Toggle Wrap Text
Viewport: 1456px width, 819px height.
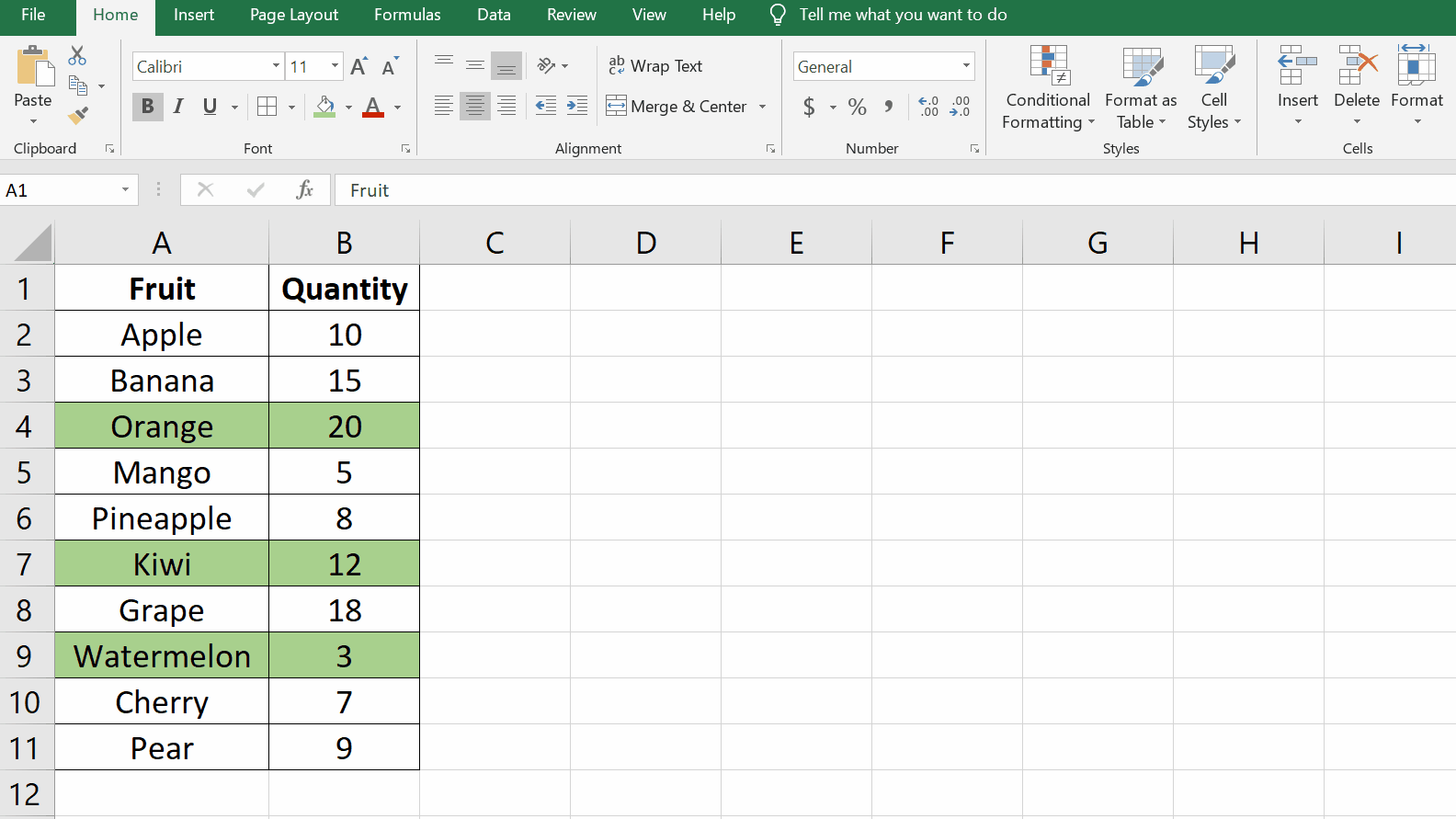655,65
